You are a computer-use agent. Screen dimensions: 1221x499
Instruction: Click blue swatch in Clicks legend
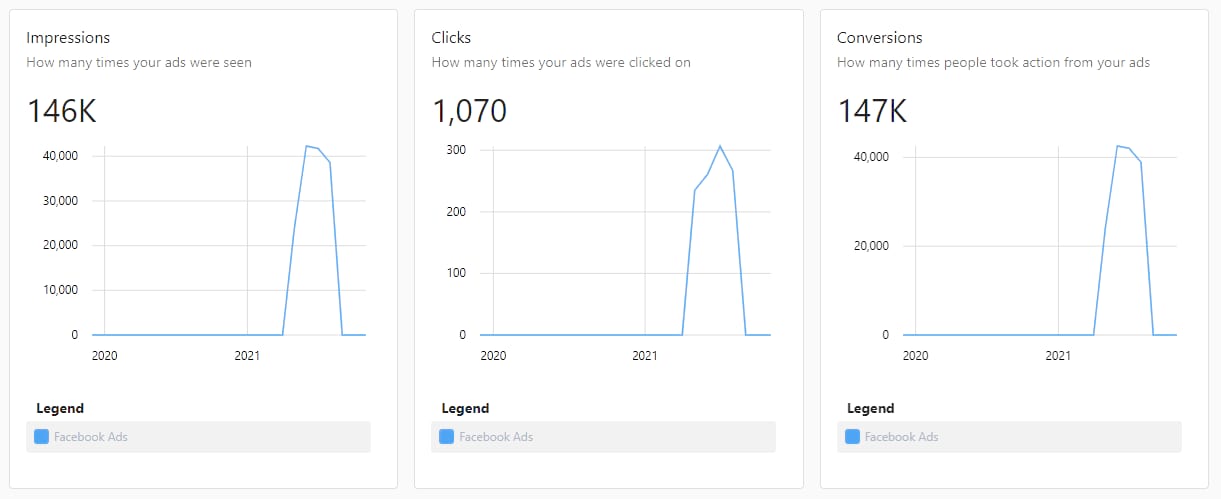[x=446, y=437]
